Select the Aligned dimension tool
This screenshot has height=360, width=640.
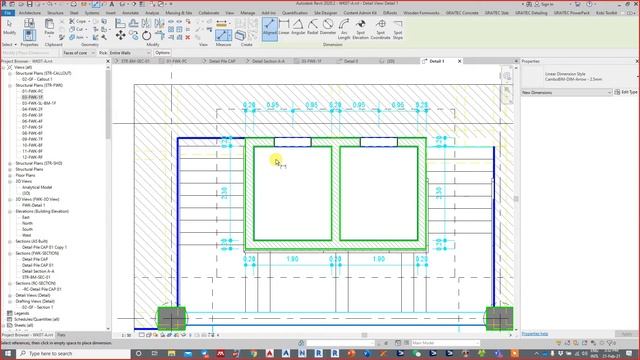[269, 28]
